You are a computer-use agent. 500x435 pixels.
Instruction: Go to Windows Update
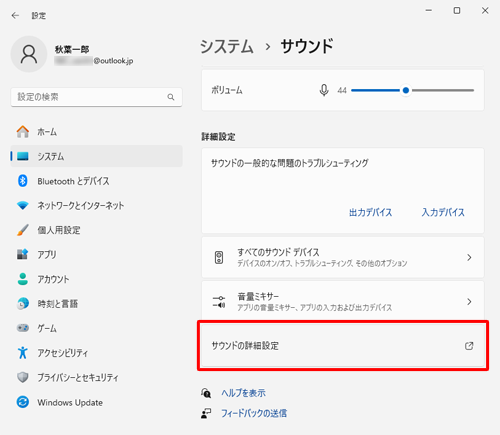point(97,402)
